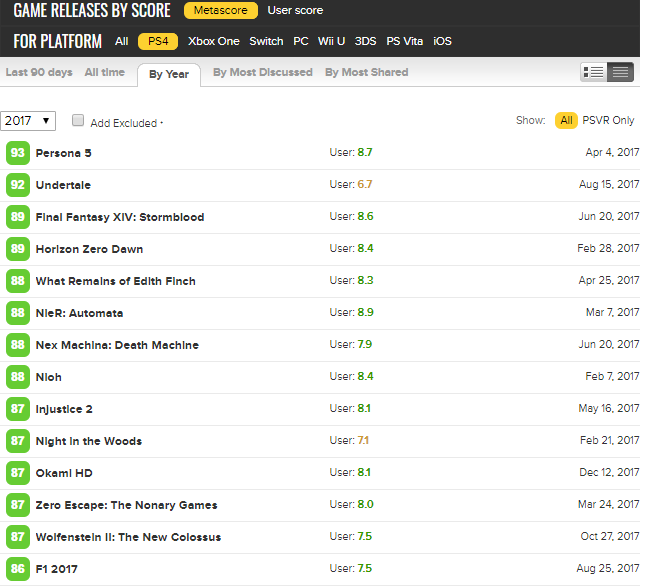Viewport: 645px width, 588px height.
Task: Choose the Switch platform
Action: (266, 41)
